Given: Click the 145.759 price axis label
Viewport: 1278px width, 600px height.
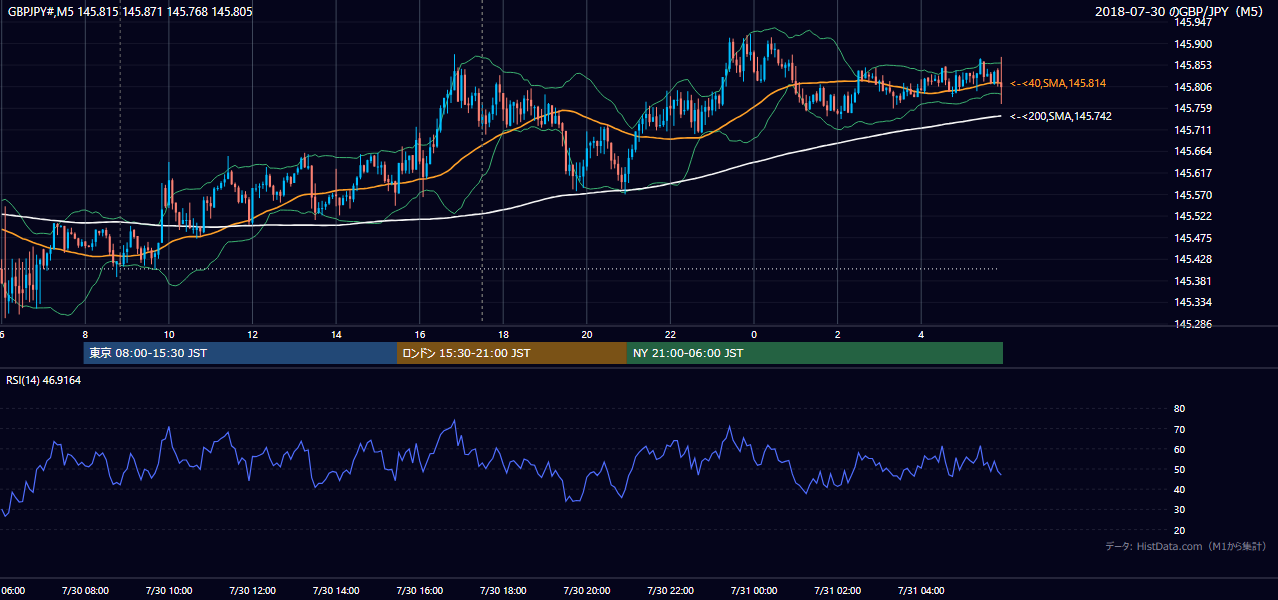Looking at the screenshot, I should [1192, 108].
